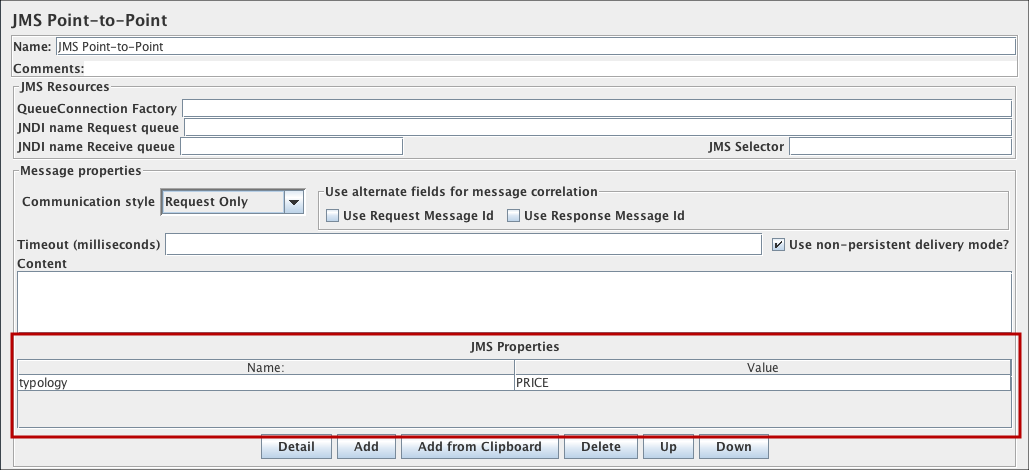1029x470 pixels.
Task: Click Add from Clipboard button
Action: click(x=480, y=447)
